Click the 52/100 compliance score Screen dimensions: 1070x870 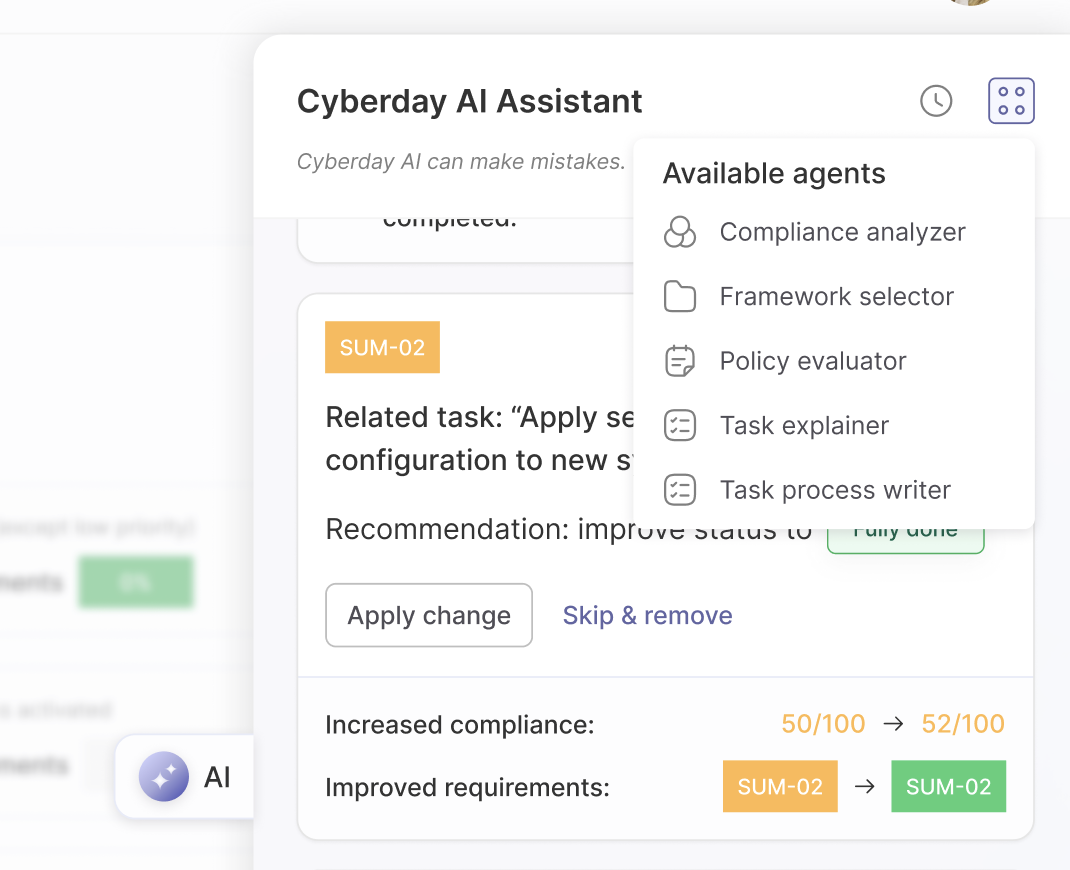coord(963,723)
